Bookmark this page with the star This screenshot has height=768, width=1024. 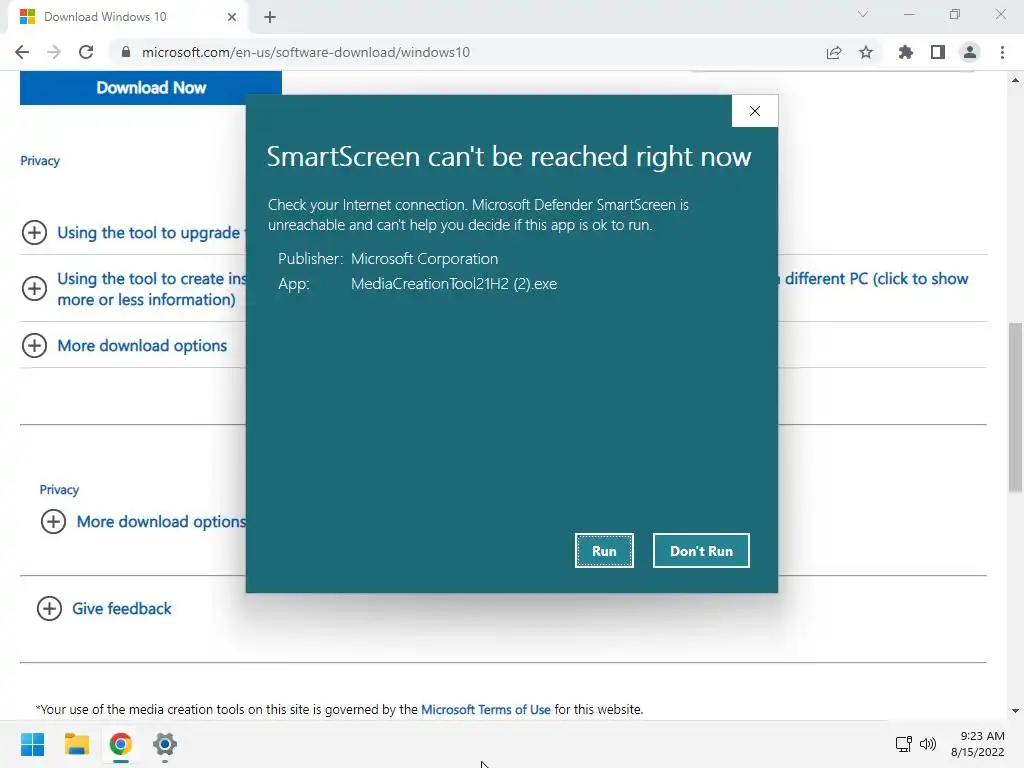(866, 52)
